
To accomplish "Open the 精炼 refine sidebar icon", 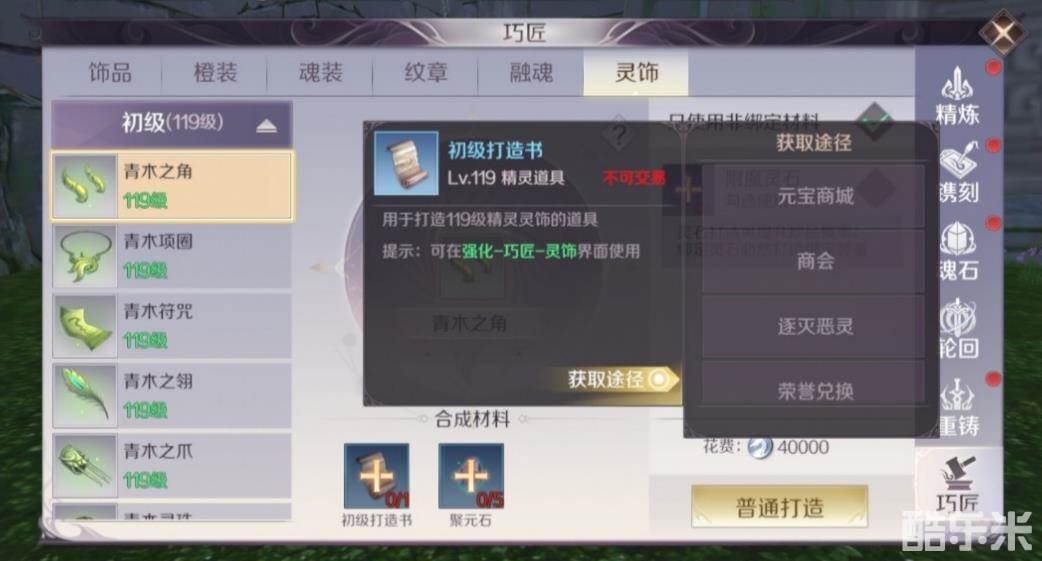I will tap(957, 96).
